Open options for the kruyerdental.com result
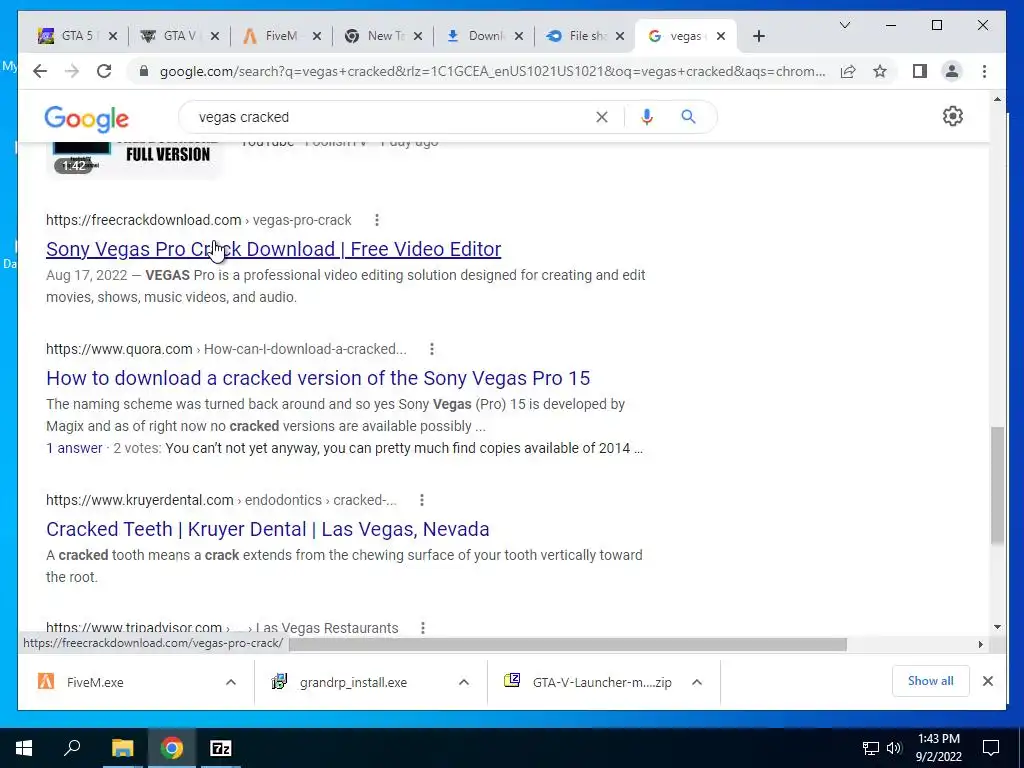 pyautogui.click(x=422, y=500)
